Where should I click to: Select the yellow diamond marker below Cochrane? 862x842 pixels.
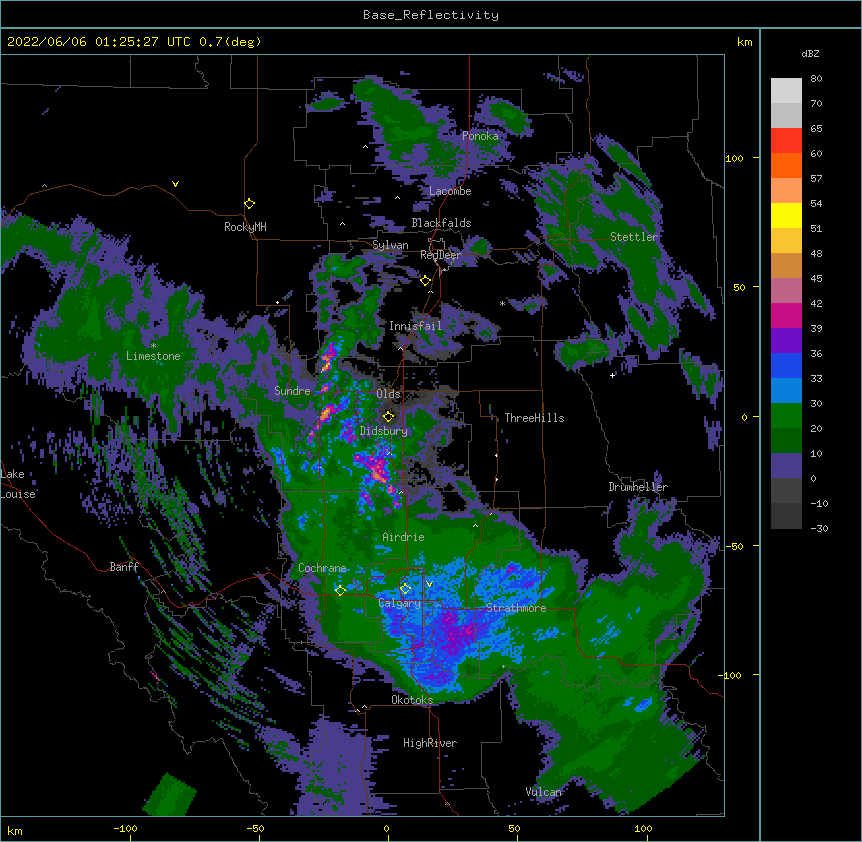(340, 590)
